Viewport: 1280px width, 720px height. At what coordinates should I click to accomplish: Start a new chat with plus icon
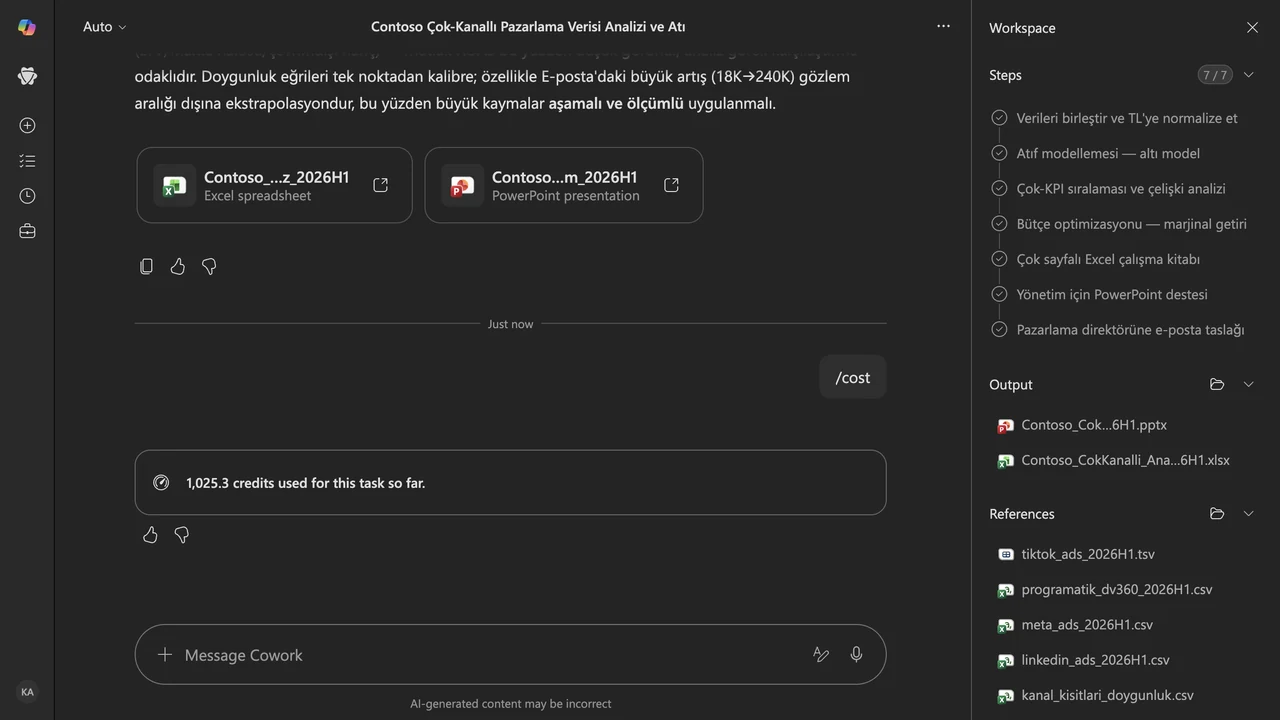tap(27, 126)
